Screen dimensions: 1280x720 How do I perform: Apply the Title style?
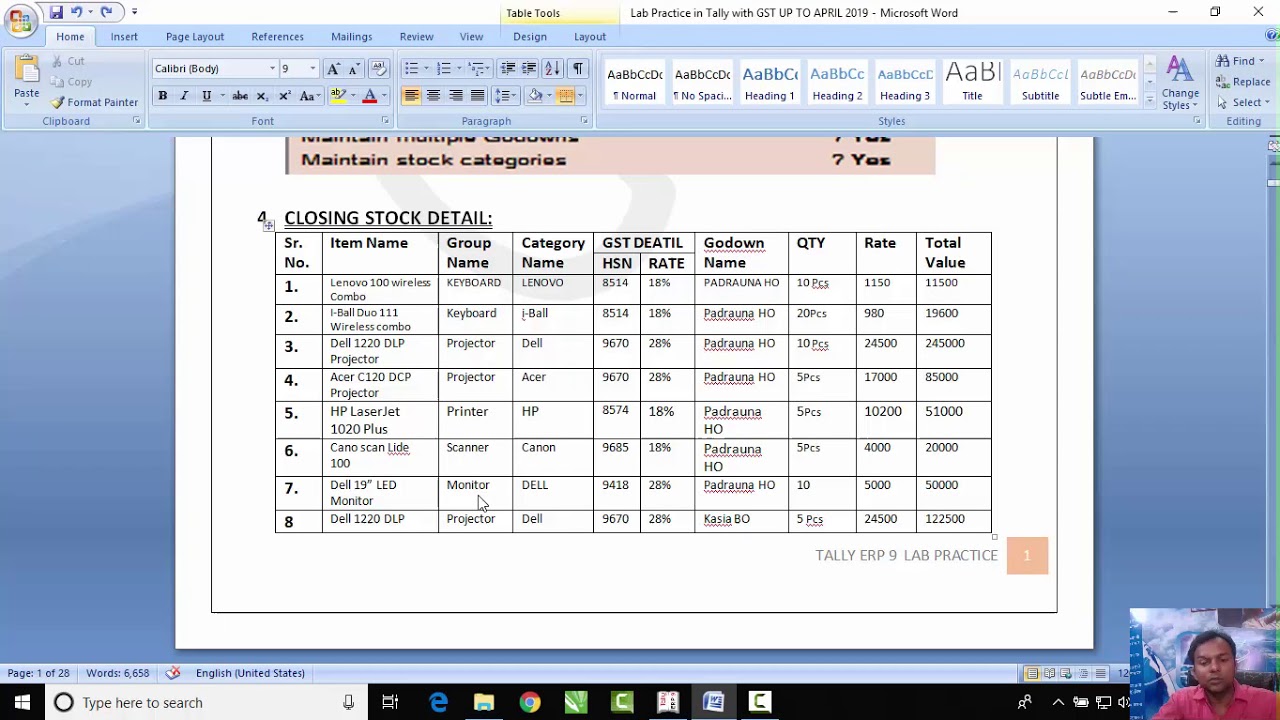972,82
